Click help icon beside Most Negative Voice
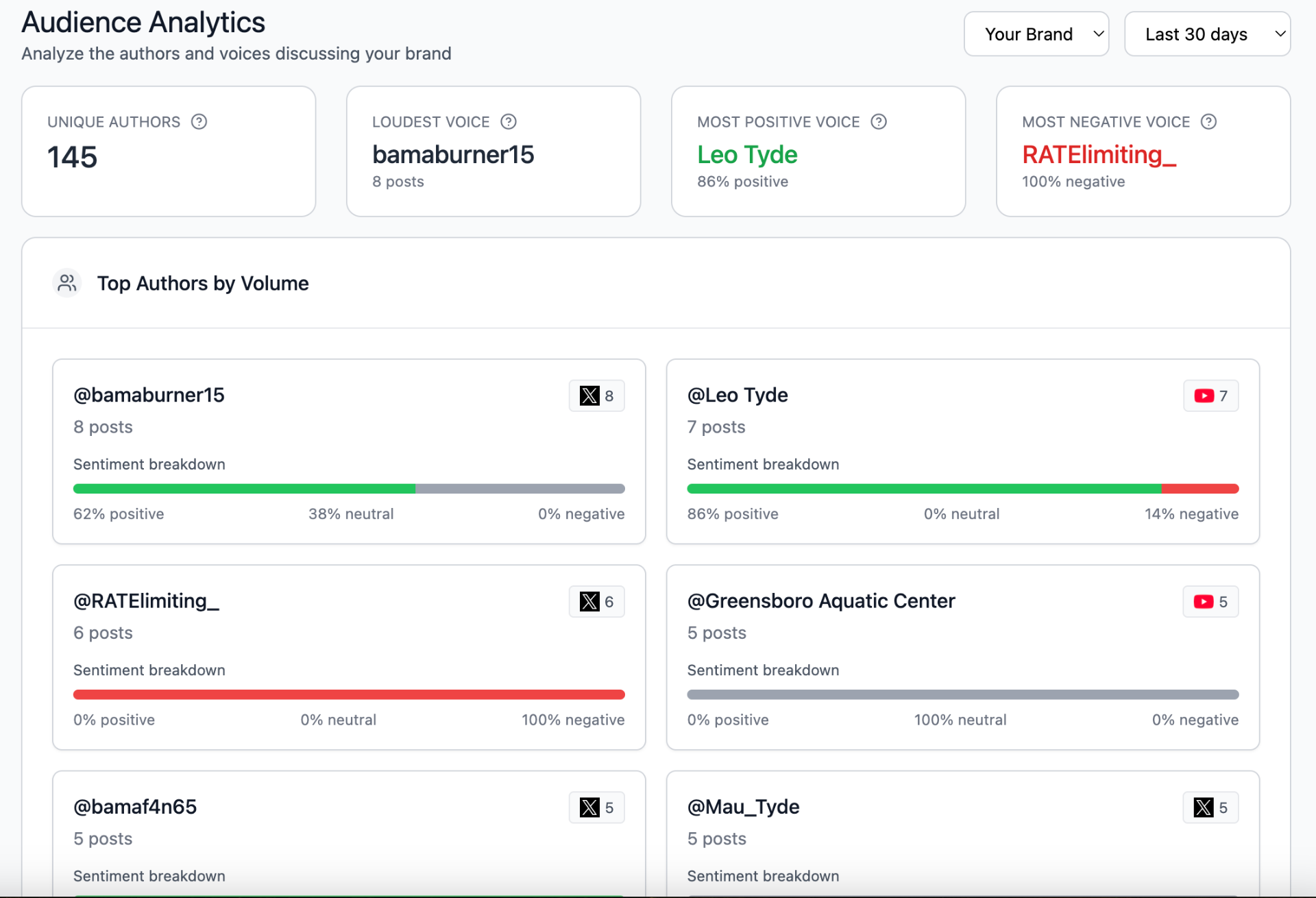This screenshot has width=1316, height=898. (1208, 122)
